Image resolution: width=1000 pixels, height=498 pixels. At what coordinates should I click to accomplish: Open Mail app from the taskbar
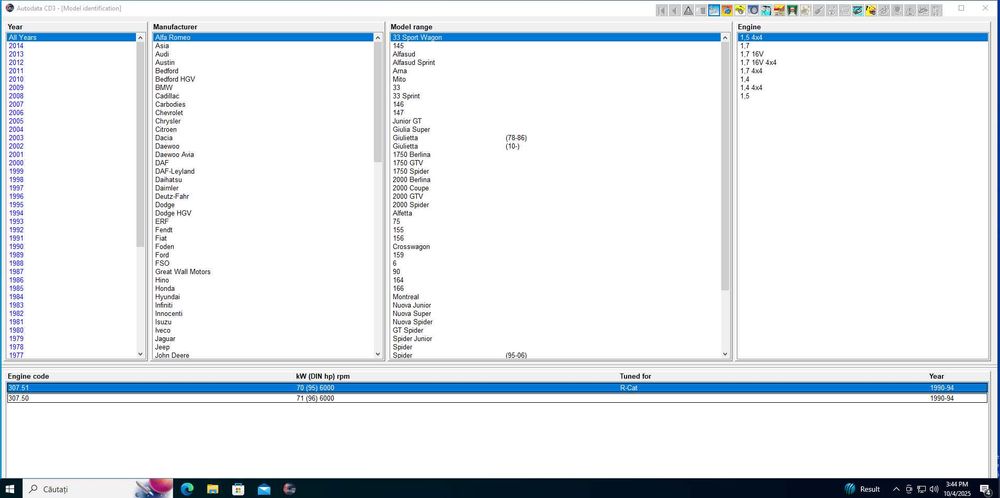pos(263,489)
